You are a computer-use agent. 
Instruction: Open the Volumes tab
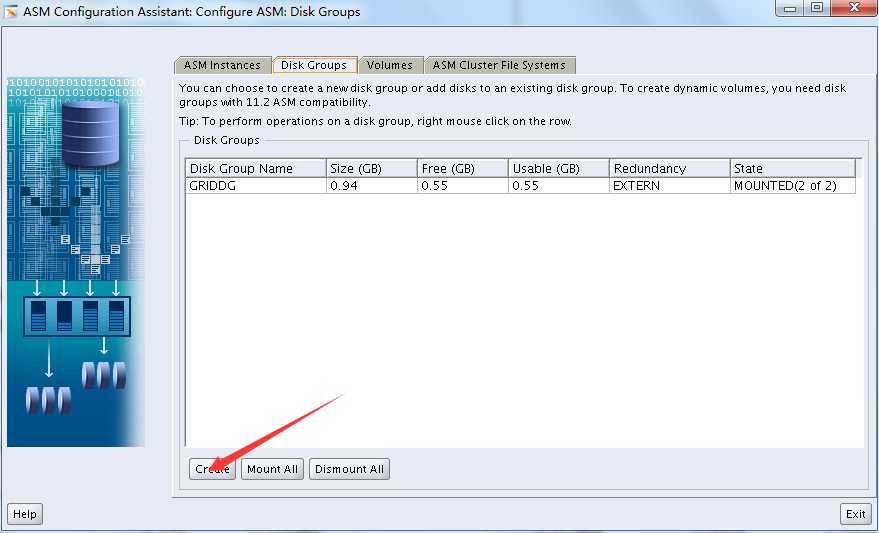[390, 65]
